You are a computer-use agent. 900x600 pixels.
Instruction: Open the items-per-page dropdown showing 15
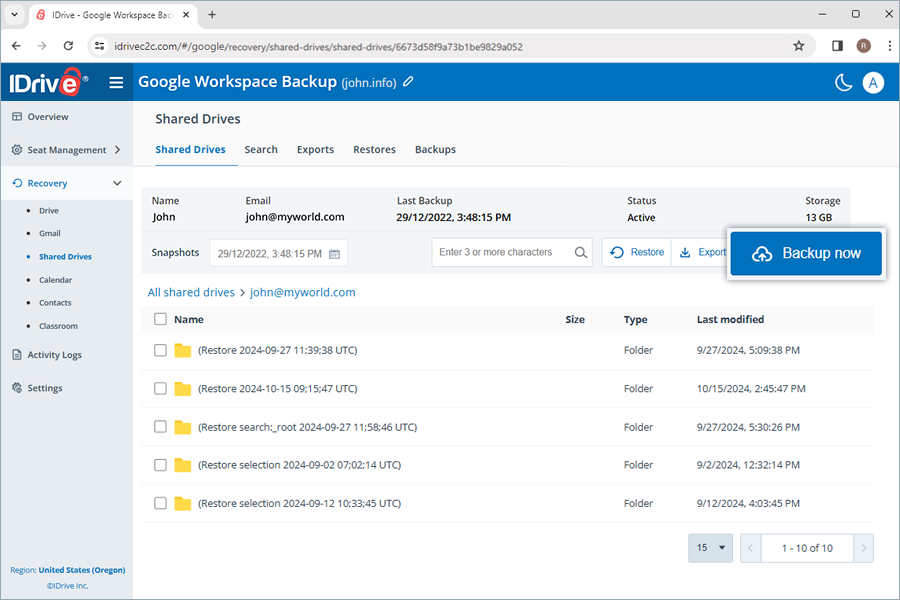coord(710,548)
